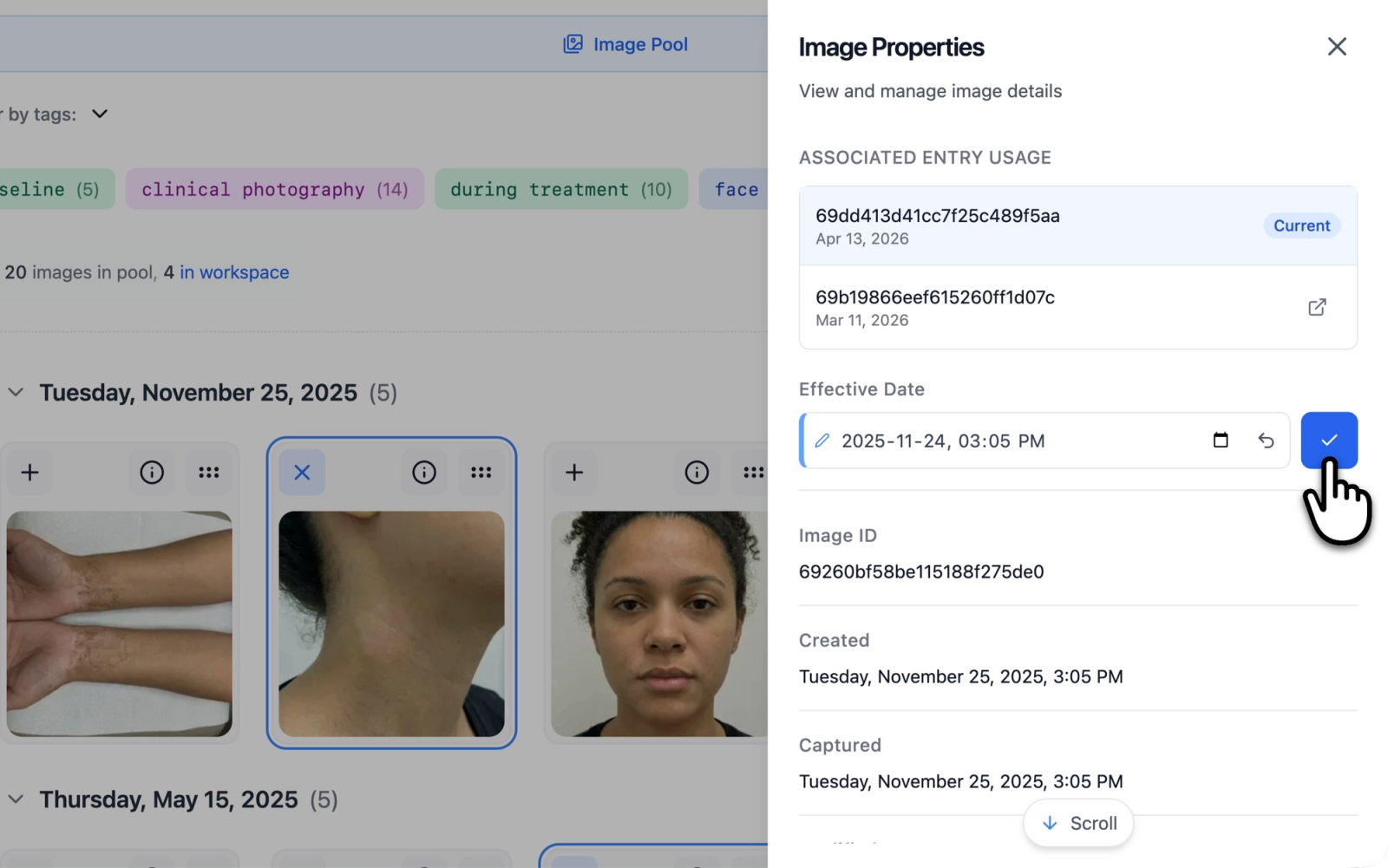Open the wrists photo thumbnail

tap(120, 623)
